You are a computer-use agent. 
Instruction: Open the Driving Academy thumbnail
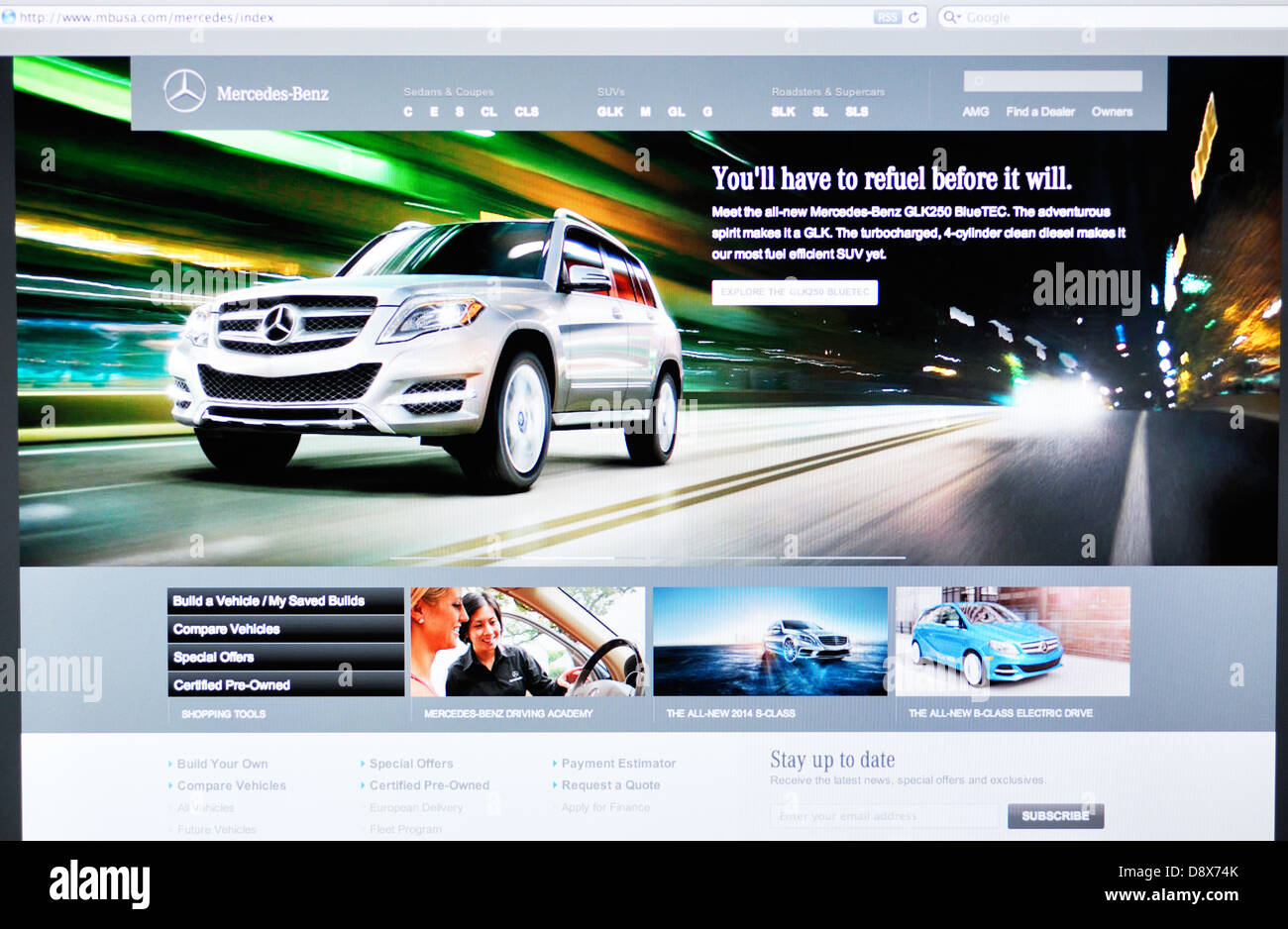pyautogui.click(x=527, y=642)
